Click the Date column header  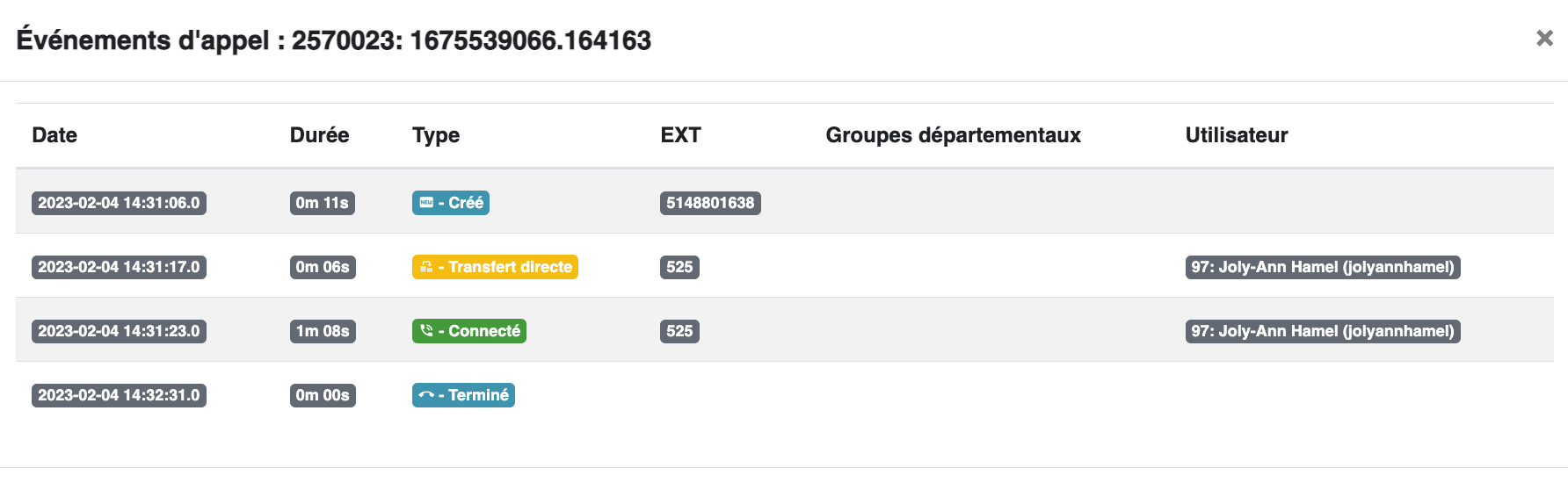coord(54,135)
